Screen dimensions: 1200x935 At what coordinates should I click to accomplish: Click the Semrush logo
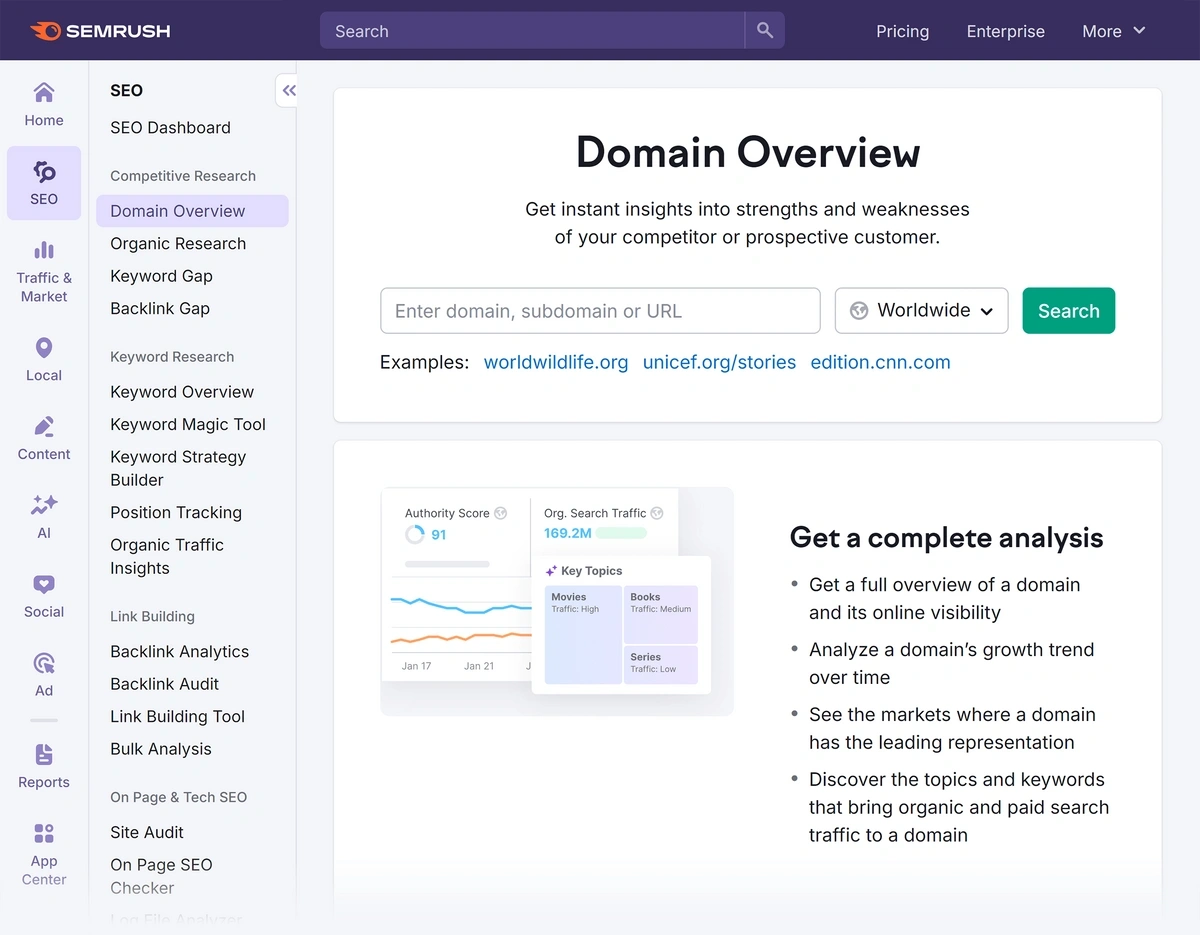click(100, 31)
